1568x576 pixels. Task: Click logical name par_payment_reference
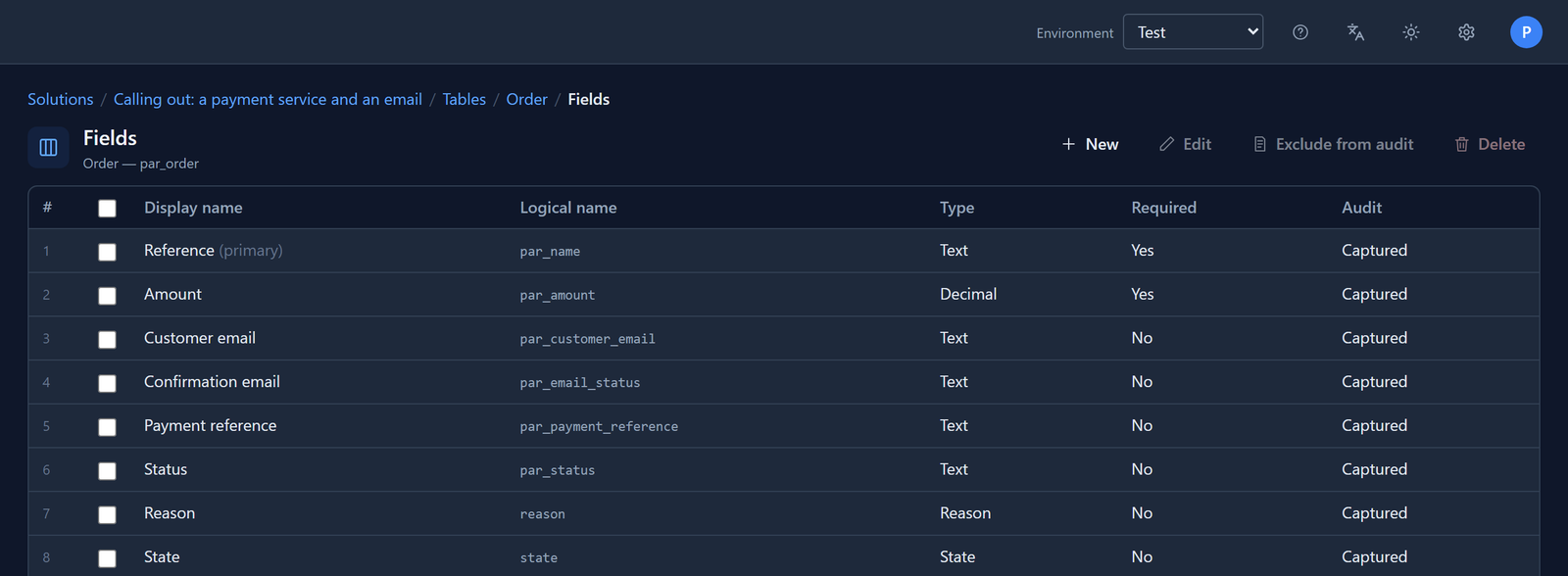[x=599, y=426]
